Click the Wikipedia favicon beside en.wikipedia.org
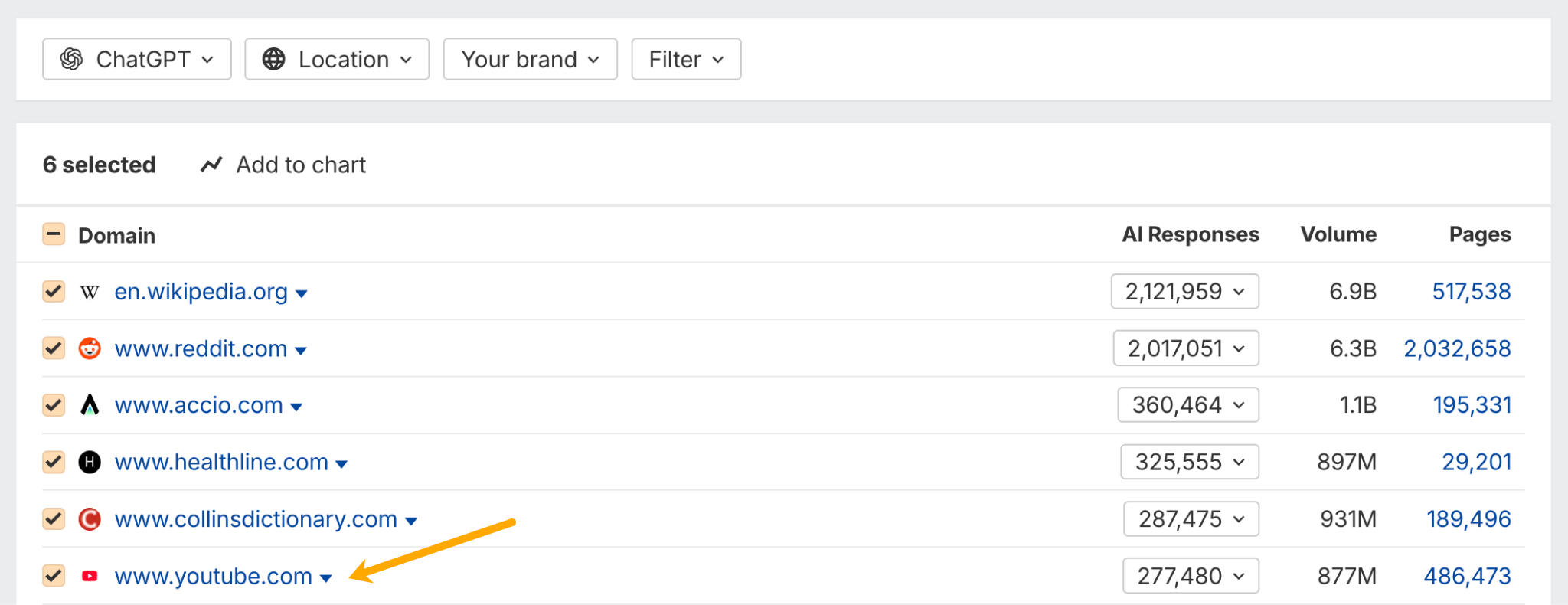The height and width of the screenshot is (605, 1568). 90,292
